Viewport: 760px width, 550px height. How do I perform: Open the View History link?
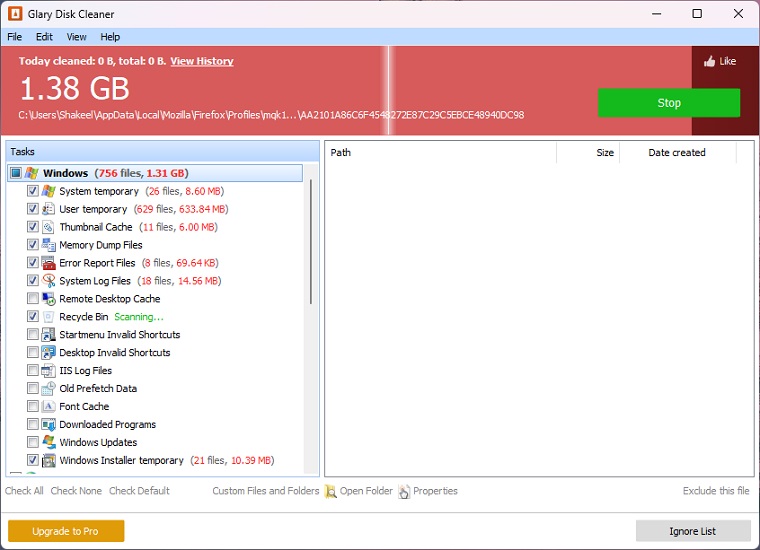pos(202,61)
